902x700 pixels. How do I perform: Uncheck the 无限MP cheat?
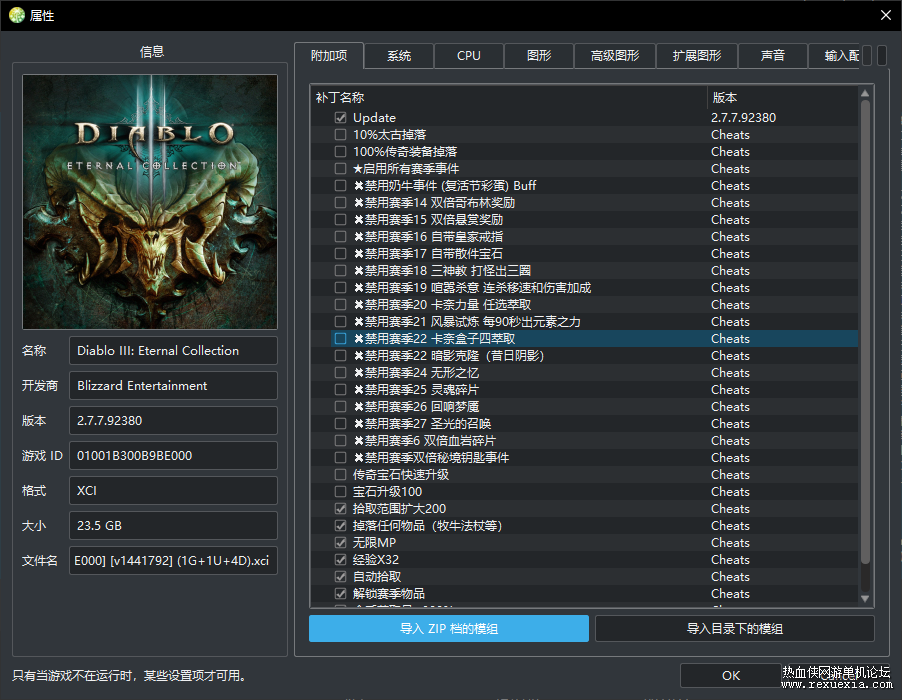pyautogui.click(x=341, y=542)
